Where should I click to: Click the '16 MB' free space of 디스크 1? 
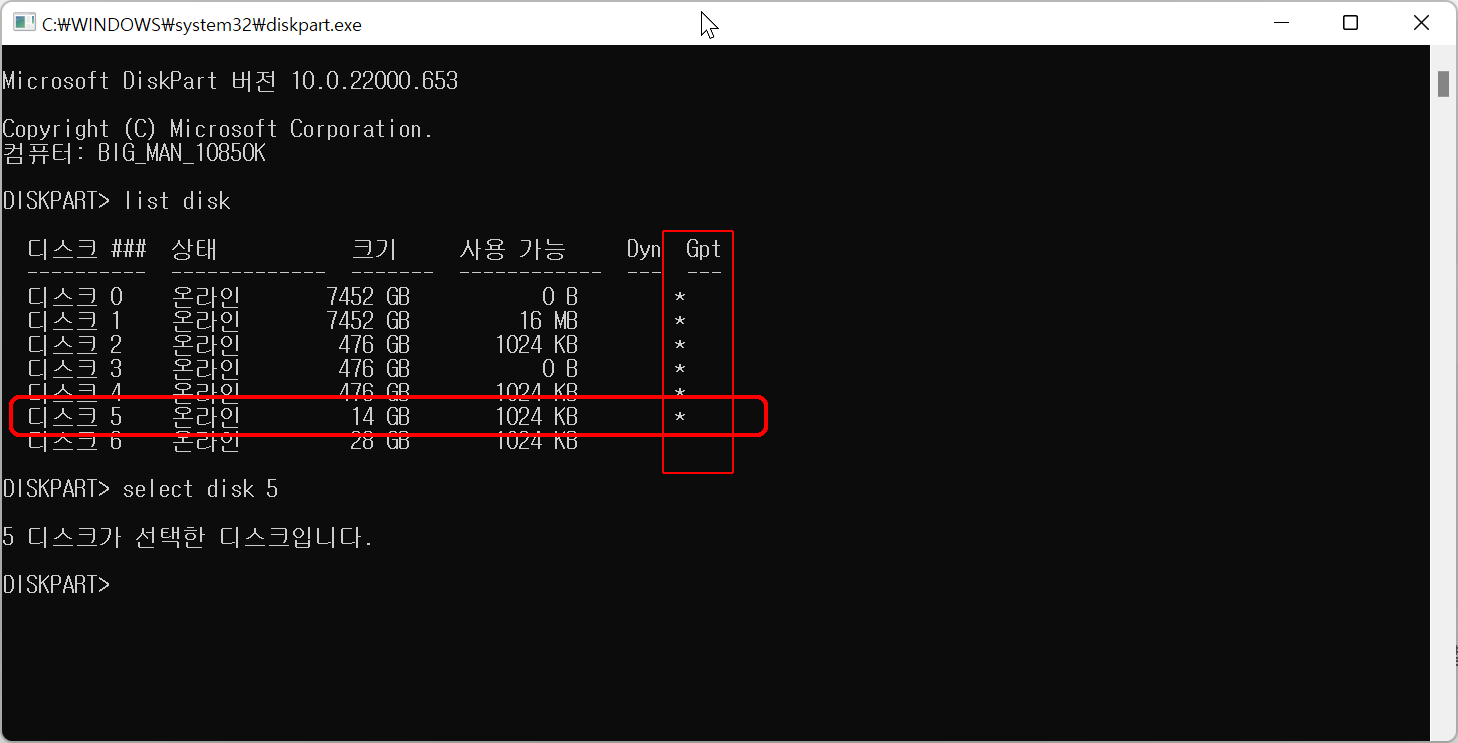click(x=548, y=321)
